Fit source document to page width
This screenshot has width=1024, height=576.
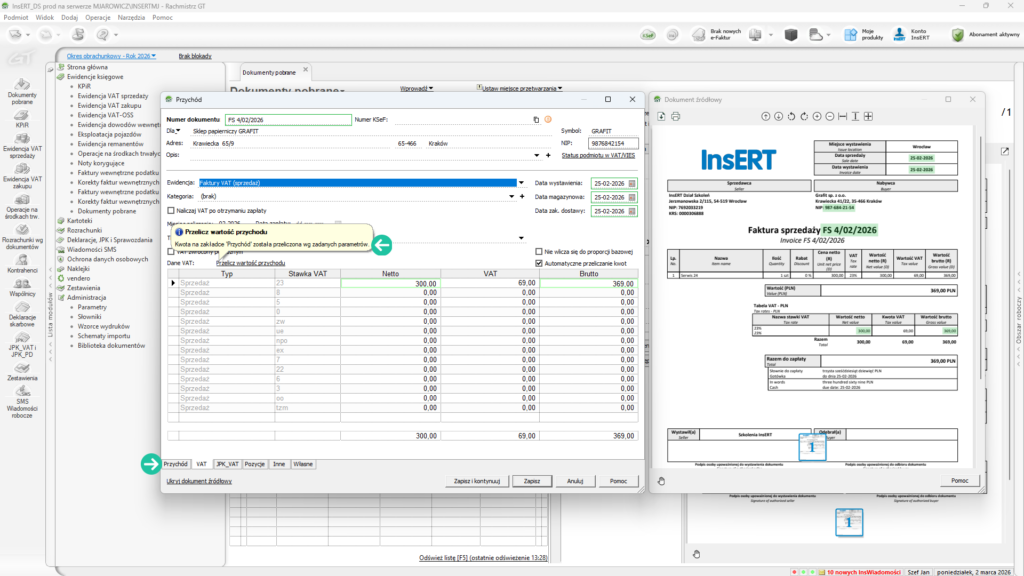[x=843, y=116]
